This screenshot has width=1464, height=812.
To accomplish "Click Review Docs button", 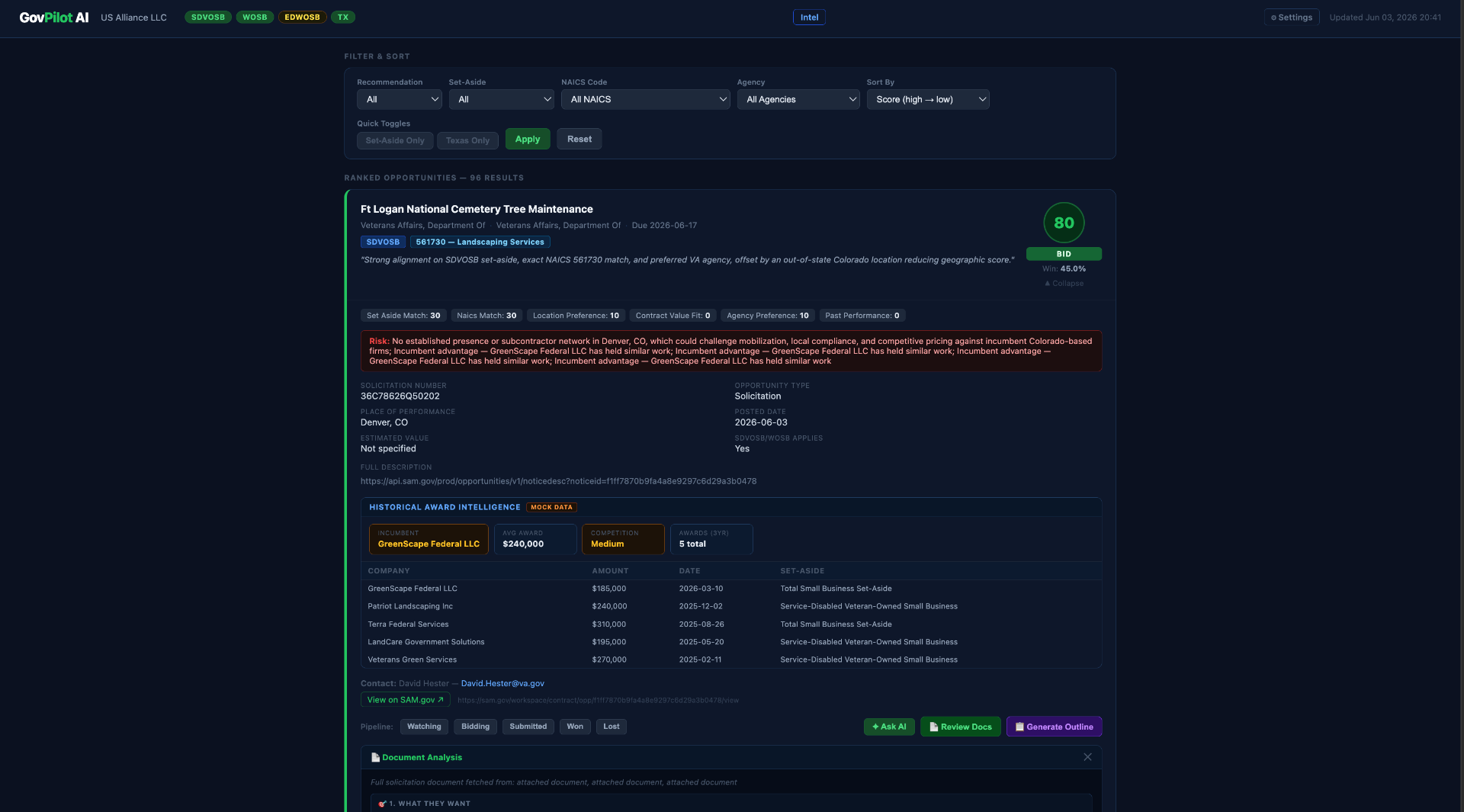I will [x=961, y=727].
